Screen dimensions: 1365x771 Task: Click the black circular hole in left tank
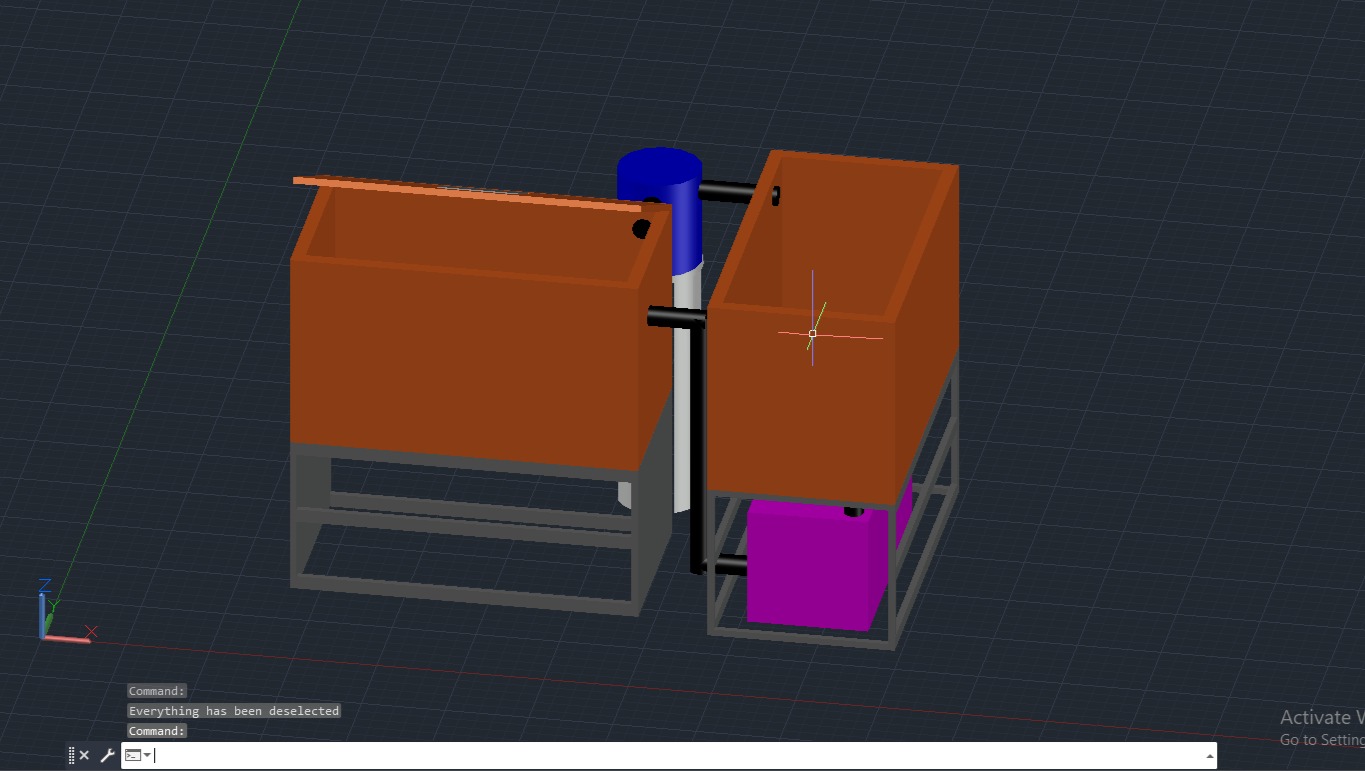641,229
